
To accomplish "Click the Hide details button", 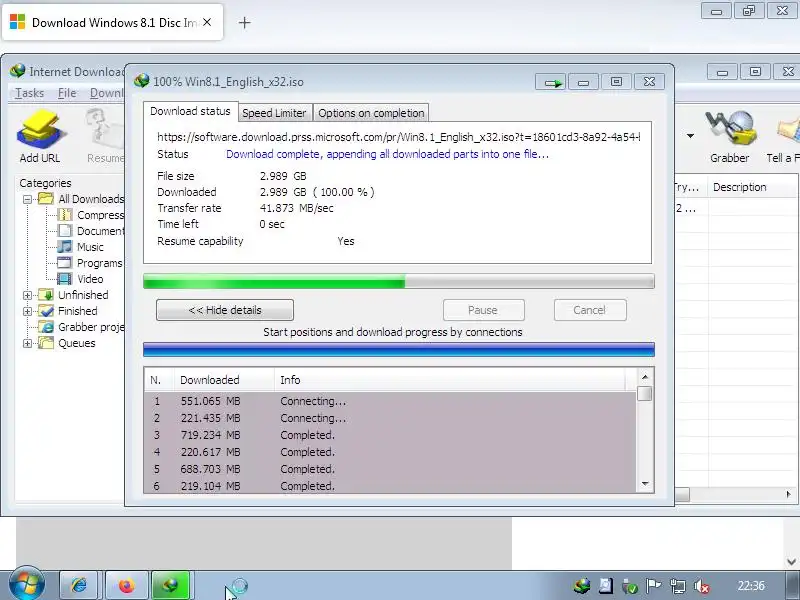I will [225, 310].
